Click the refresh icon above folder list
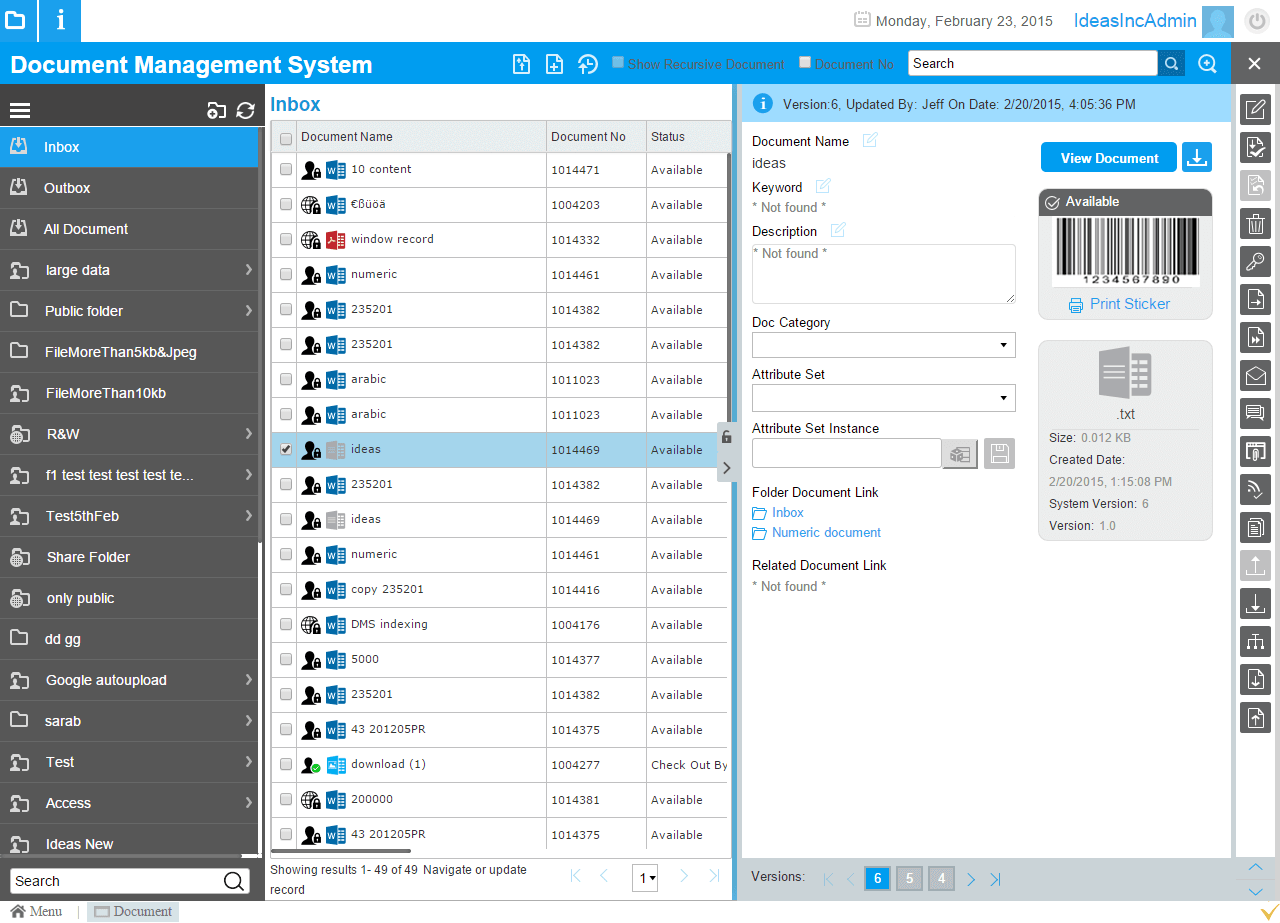1280x923 pixels. point(246,111)
